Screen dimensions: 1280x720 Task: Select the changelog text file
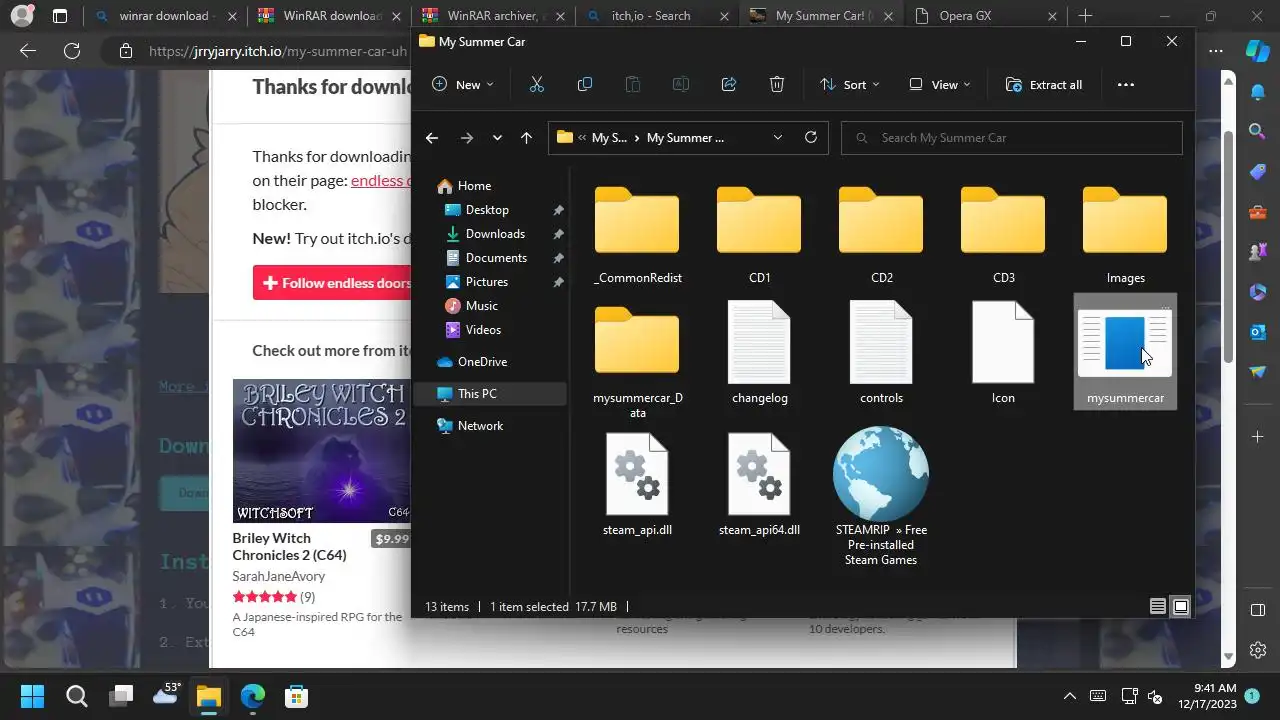pyautogui.click(x=759, y=352)
